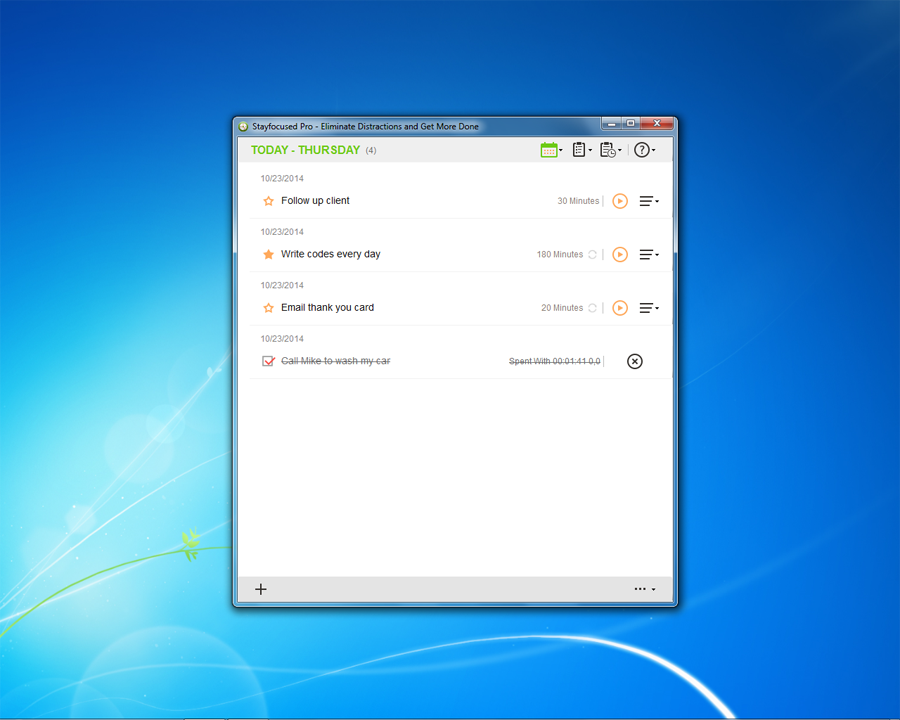Click the TODAY - THURSDAY heading
The image size is (900, 720).
(x=305, y=150)
